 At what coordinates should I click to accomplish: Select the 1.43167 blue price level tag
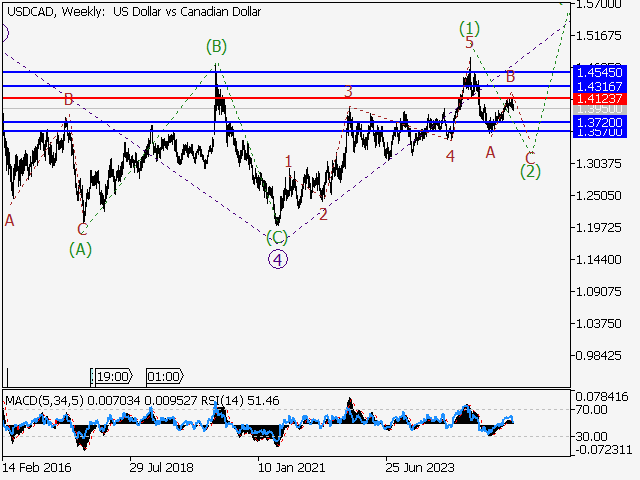click(x=600, y=86)
